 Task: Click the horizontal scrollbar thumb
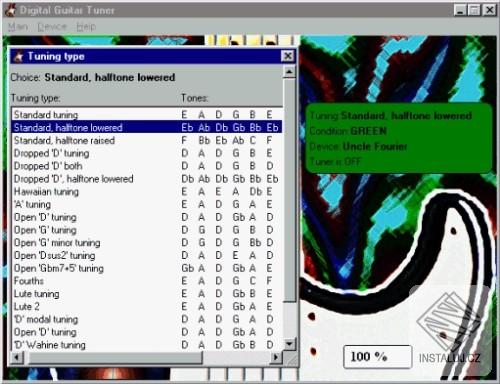click(115, 357)
